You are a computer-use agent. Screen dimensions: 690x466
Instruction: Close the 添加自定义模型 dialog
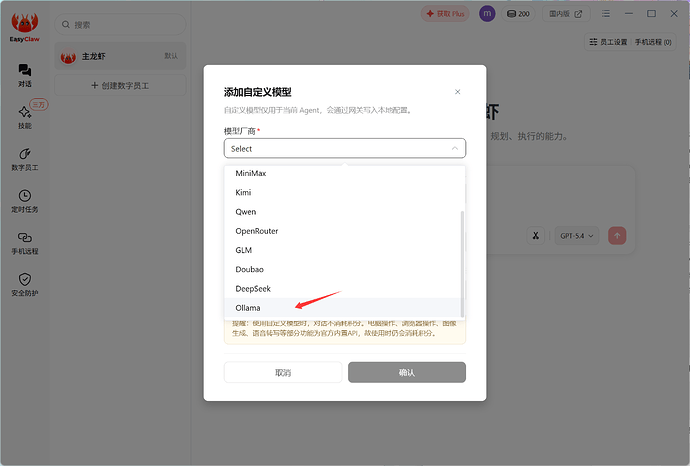coord(458,92)
